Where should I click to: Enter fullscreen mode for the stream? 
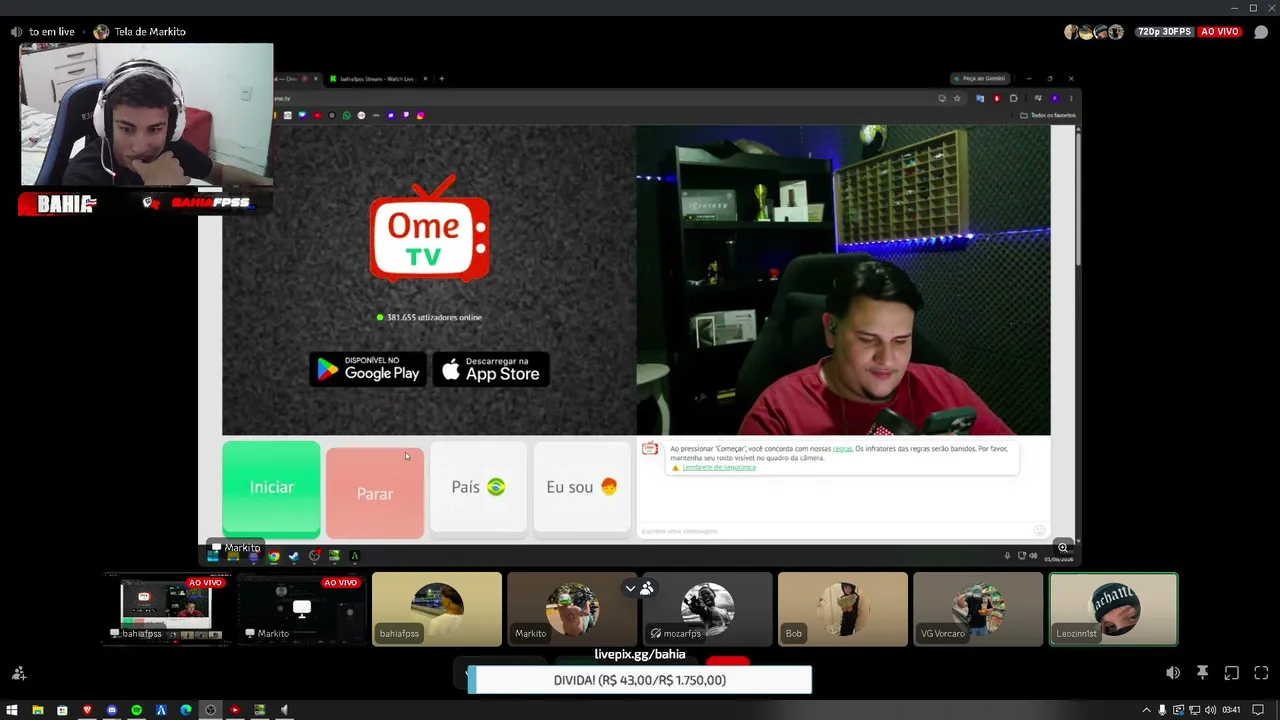(1261, 673)
